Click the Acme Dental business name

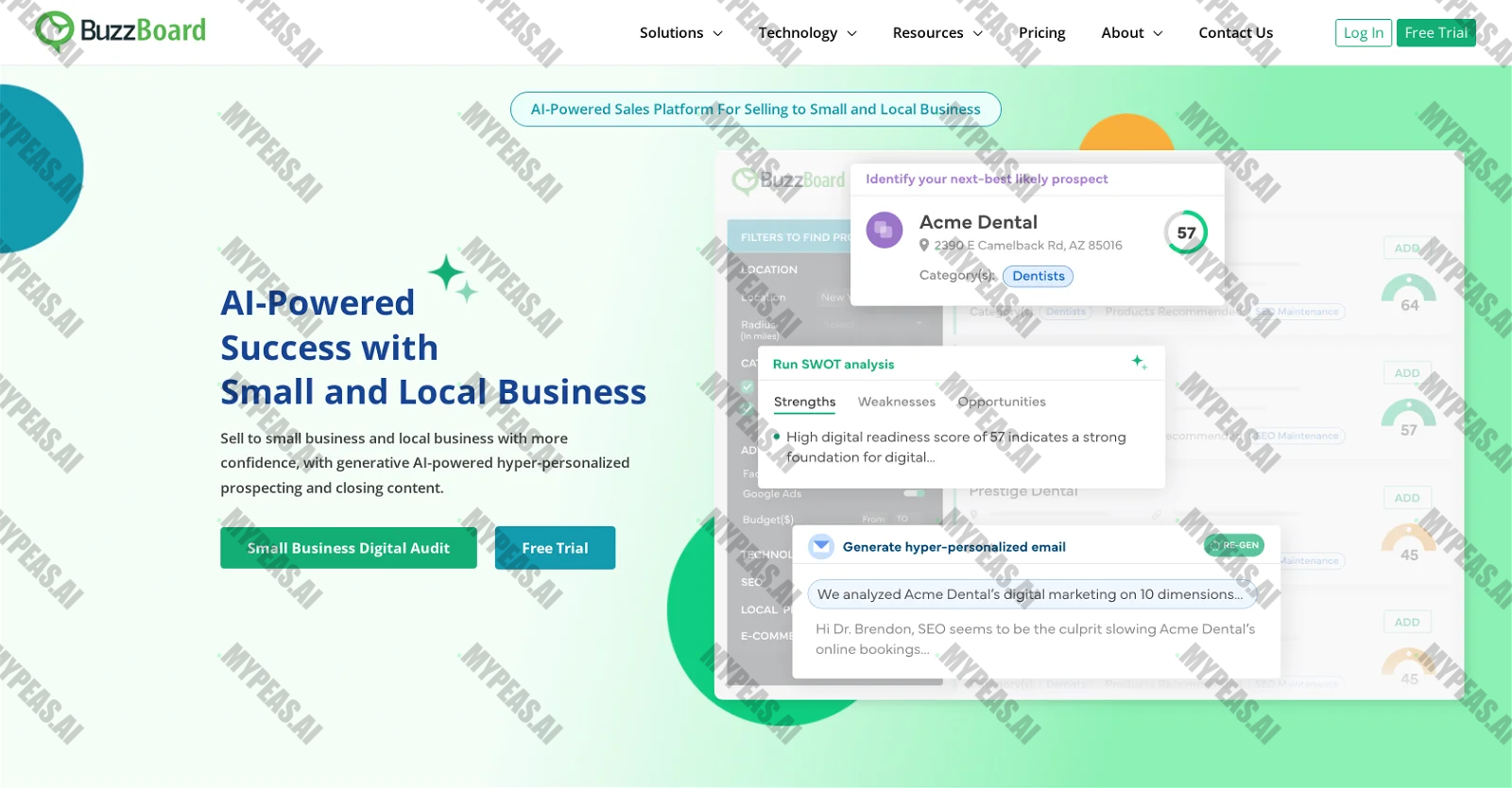[978, 222]
